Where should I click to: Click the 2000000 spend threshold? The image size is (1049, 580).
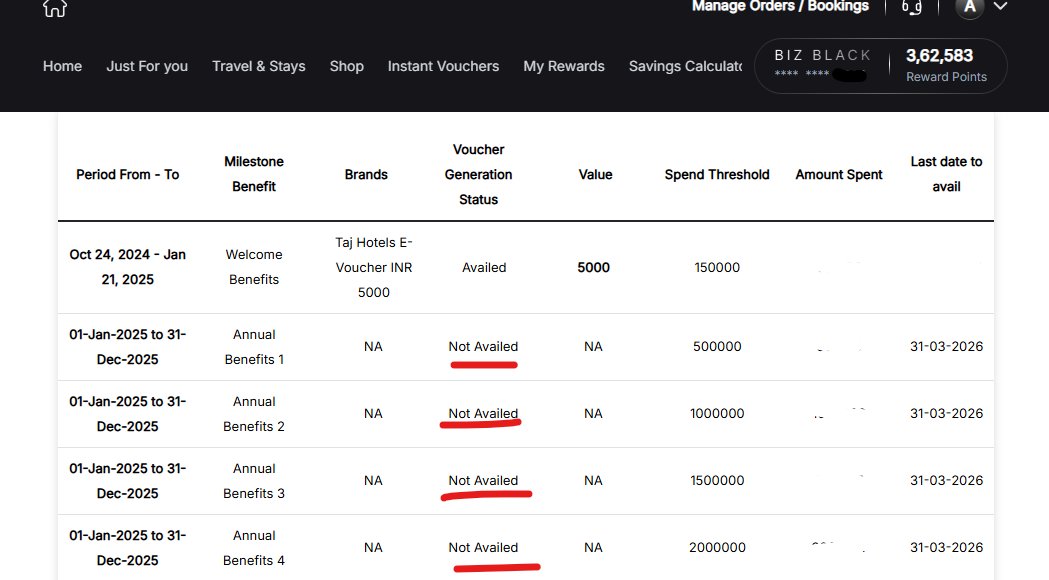pos(717,547)
